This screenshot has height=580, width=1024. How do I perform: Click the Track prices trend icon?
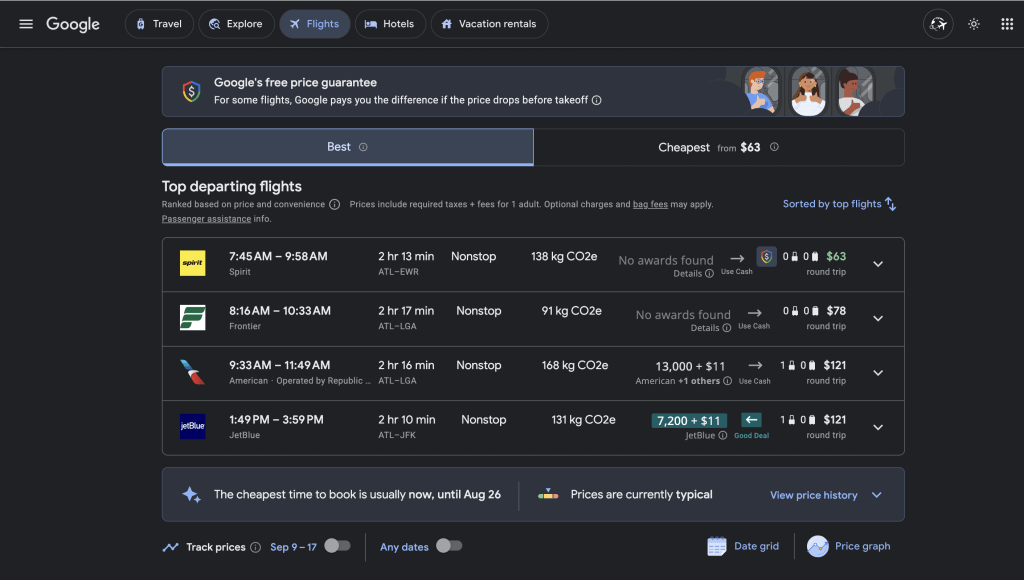tap(170, 547)
